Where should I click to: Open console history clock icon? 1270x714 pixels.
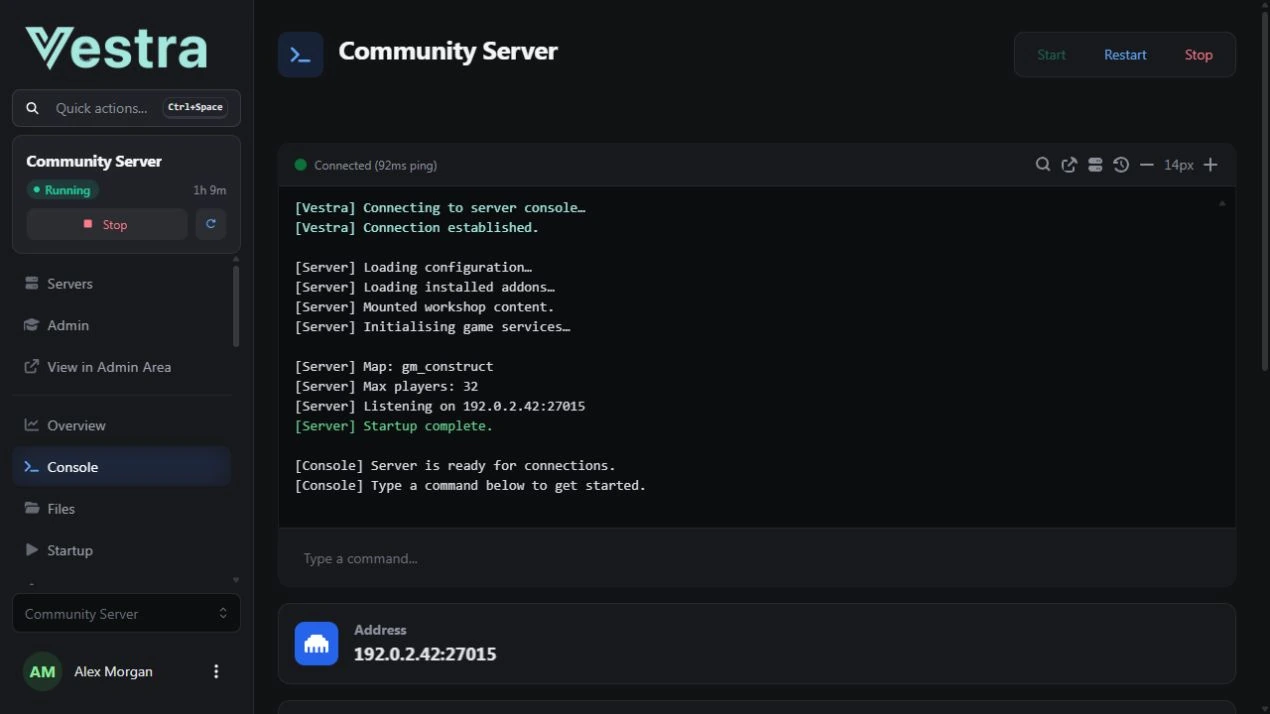(x=1121, y=165)
